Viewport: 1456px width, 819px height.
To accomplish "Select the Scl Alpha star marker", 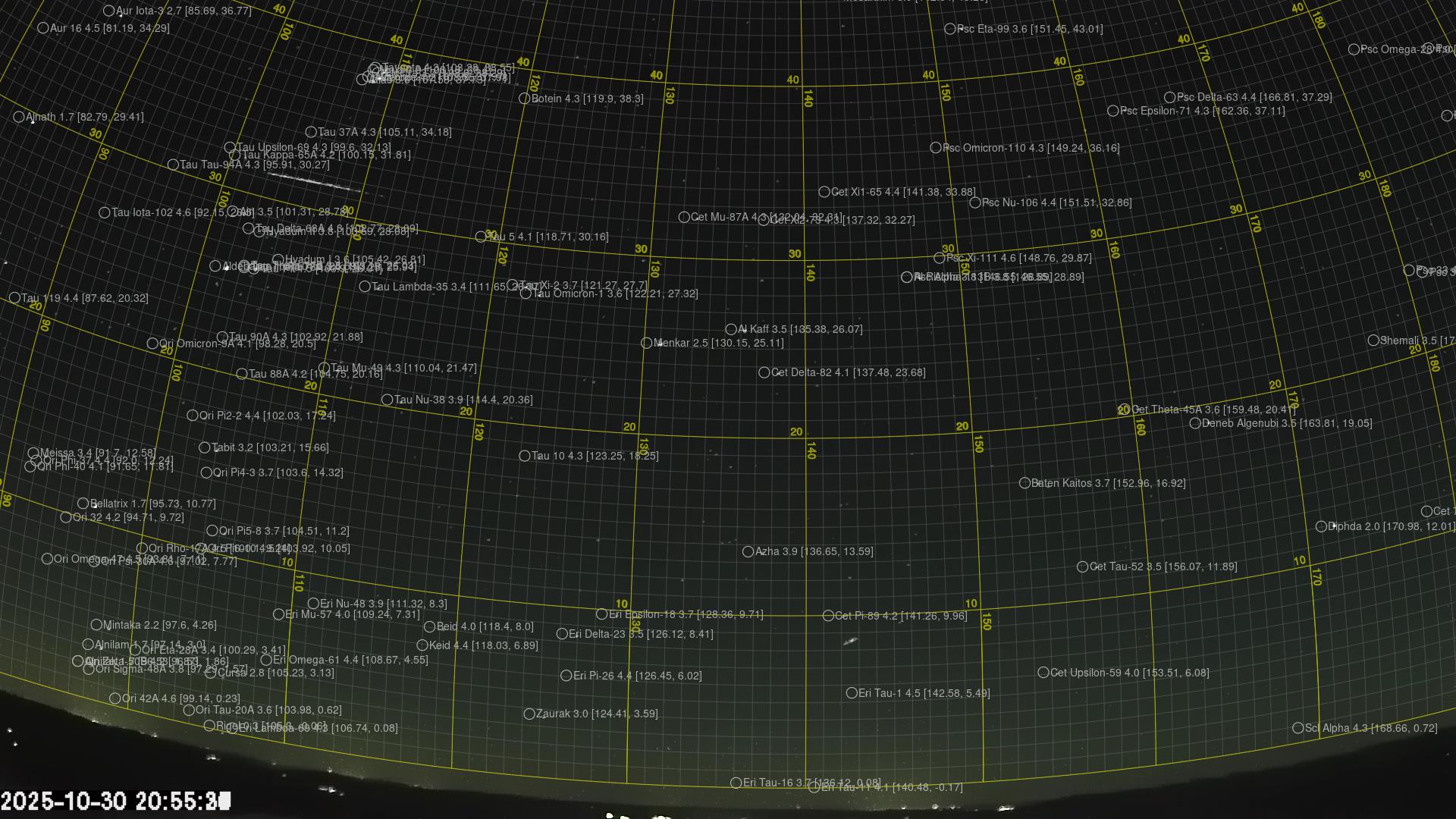I will 1298,728.
